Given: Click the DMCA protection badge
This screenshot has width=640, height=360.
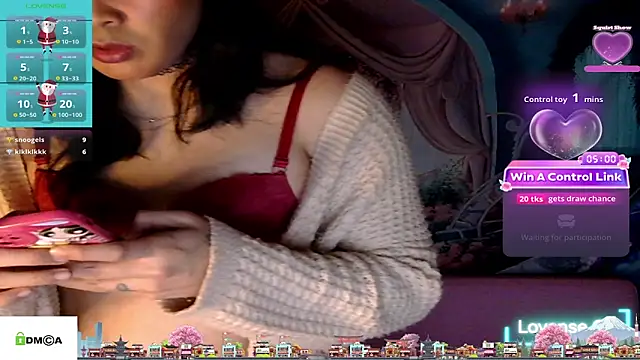Looking at the screenshot, I should [x=38, y=339].
